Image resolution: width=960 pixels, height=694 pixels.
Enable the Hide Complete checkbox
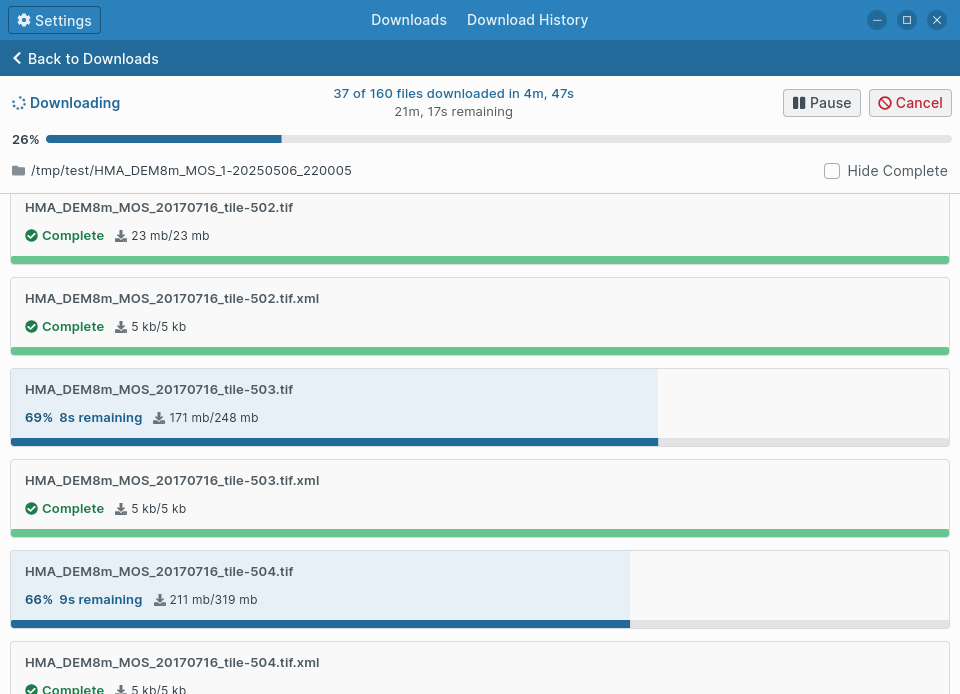[x=831, y=171]
